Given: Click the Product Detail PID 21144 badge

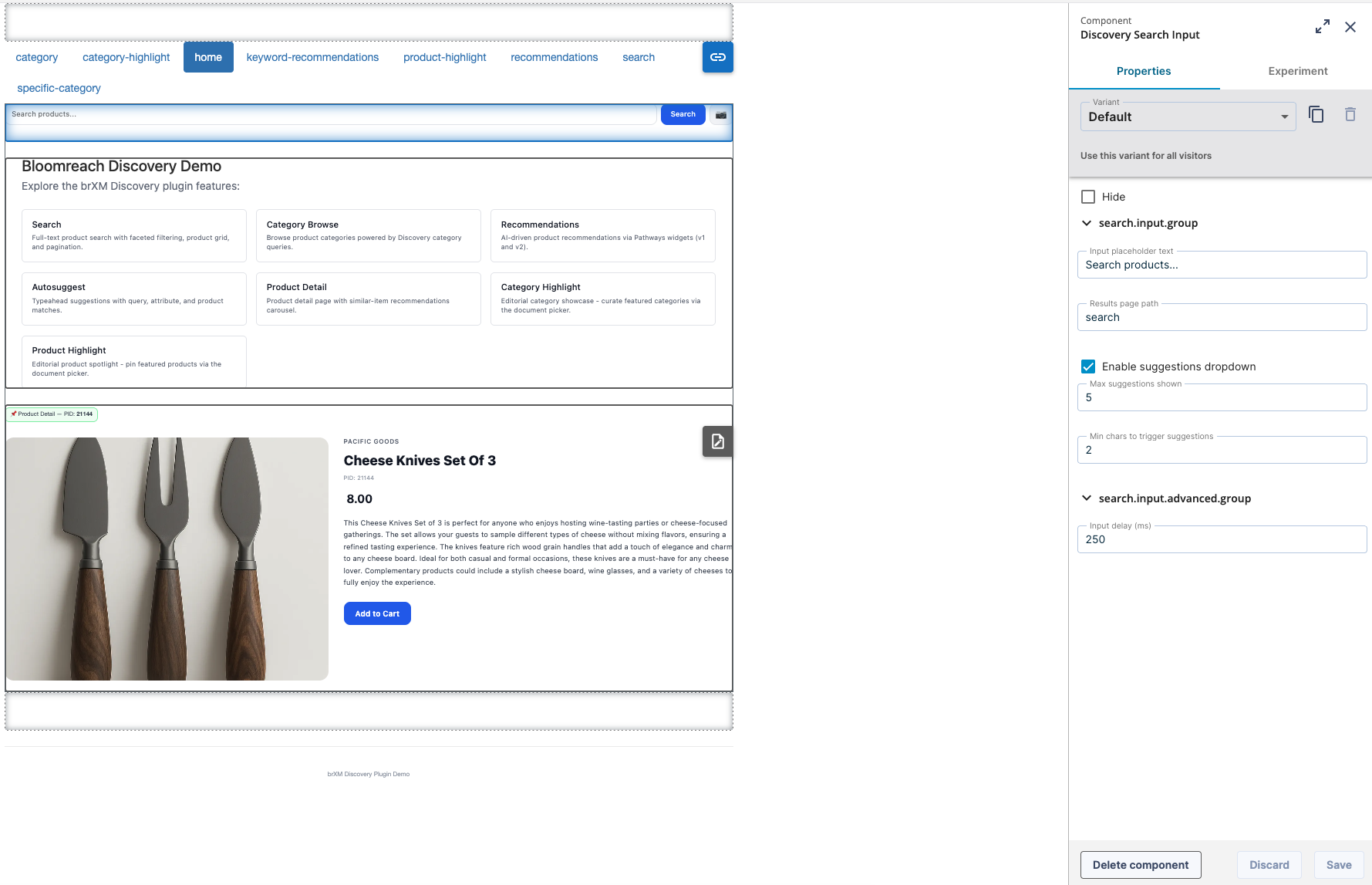Looking at the screenshot, I should point(52,414).
